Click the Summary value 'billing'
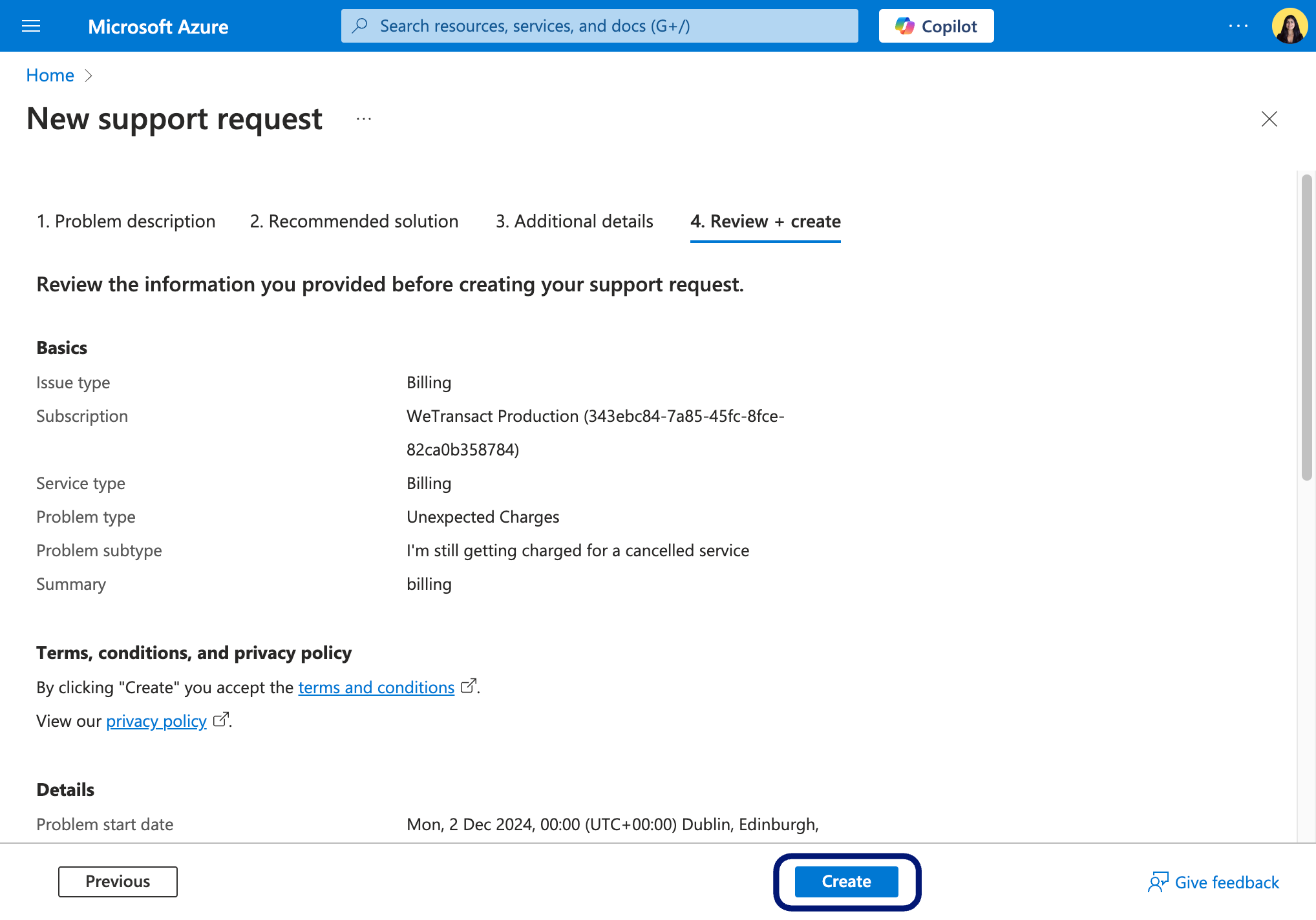Screen dimensions: 1316x920 [x=429, y=584]
